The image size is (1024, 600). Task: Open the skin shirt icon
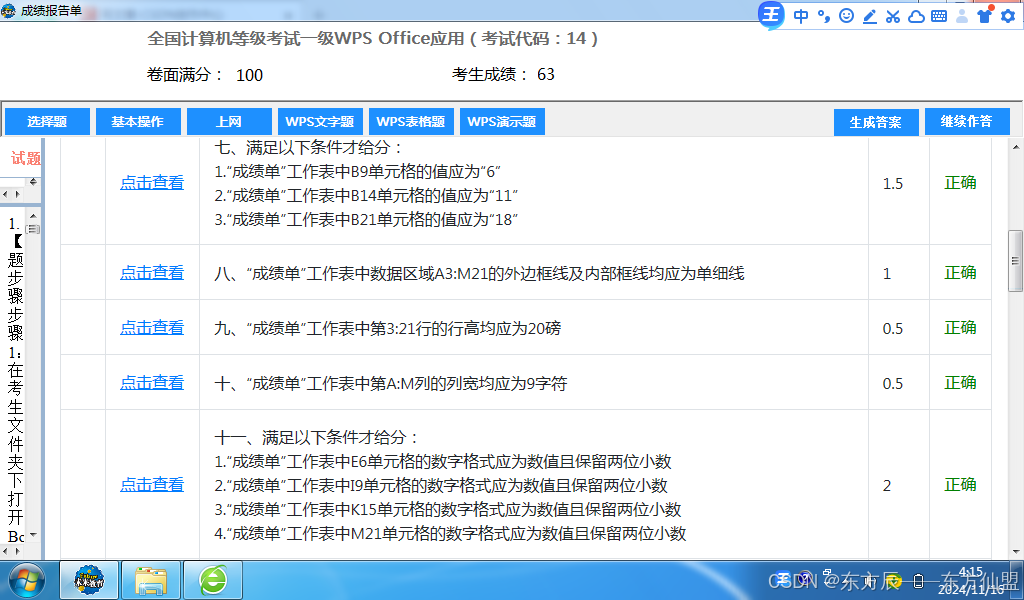click(x=984, y=16)
